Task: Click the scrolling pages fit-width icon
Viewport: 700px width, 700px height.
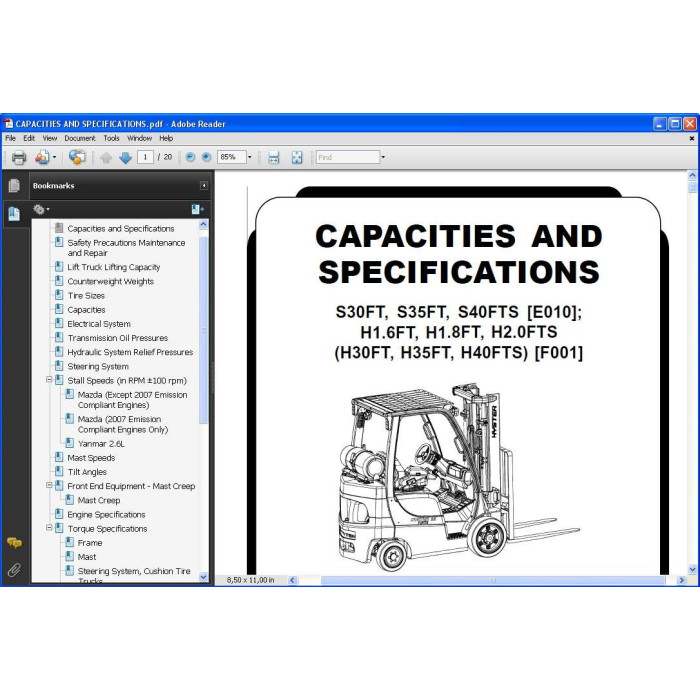Action: tap(273, 157)
